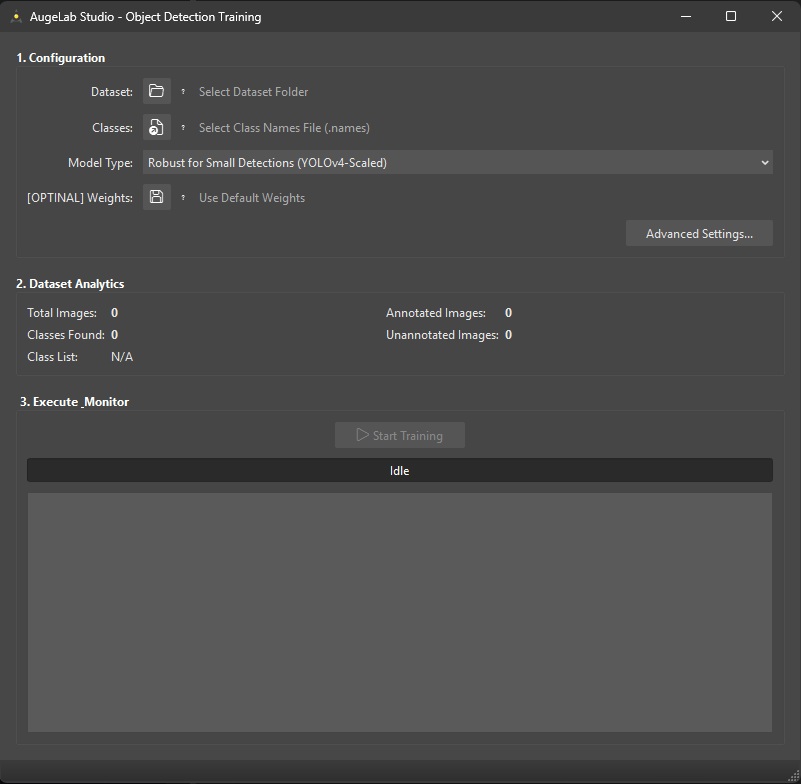Click the Idle progress bar
This screenshot has width=801, height=784.
coord(399,470)
